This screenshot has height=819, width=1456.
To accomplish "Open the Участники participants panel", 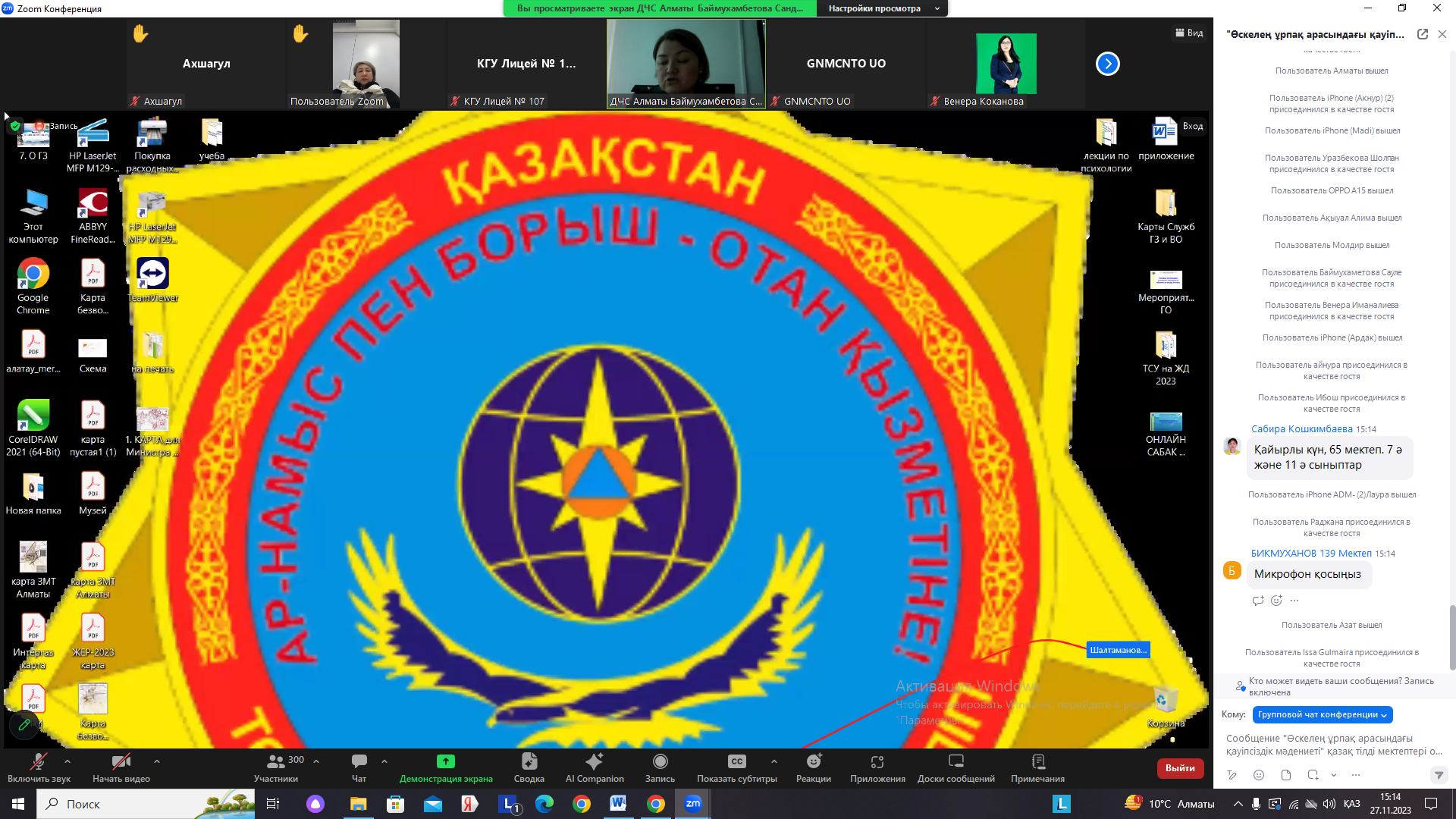I will point(276,767).
